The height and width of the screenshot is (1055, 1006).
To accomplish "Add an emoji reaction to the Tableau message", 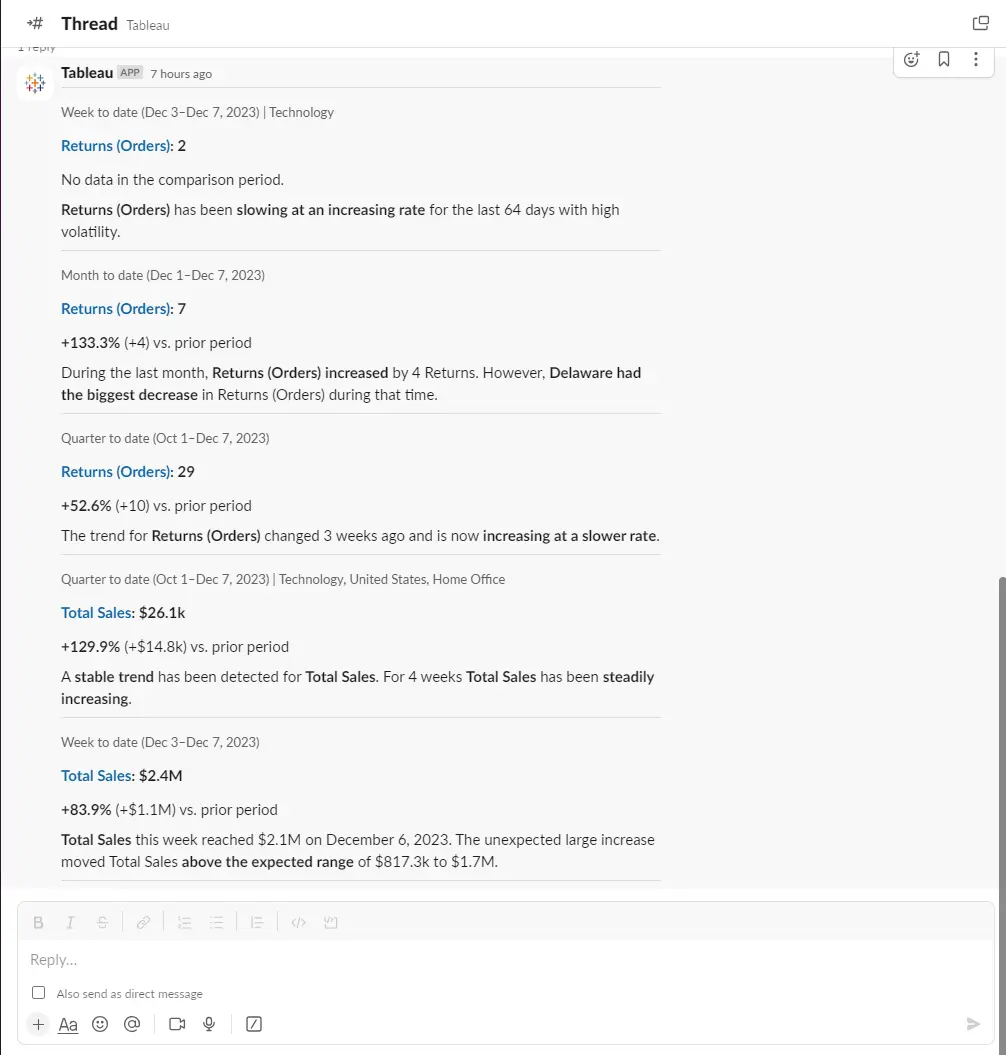I will pos(911,59).
